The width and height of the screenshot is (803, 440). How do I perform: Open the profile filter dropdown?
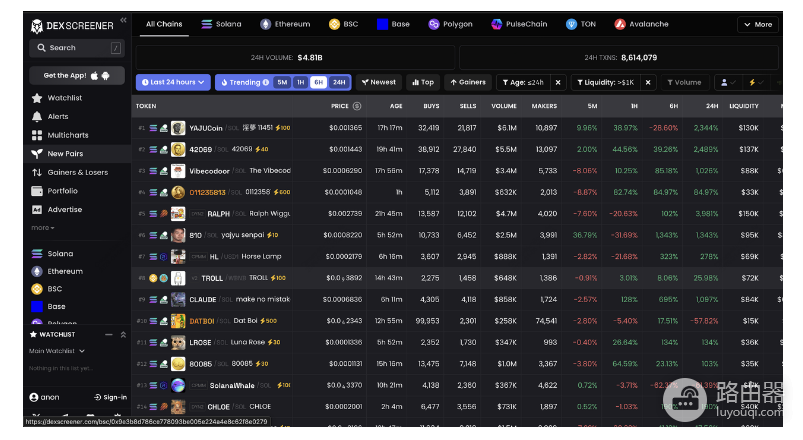pyautogui.click(x=728, y=82)
